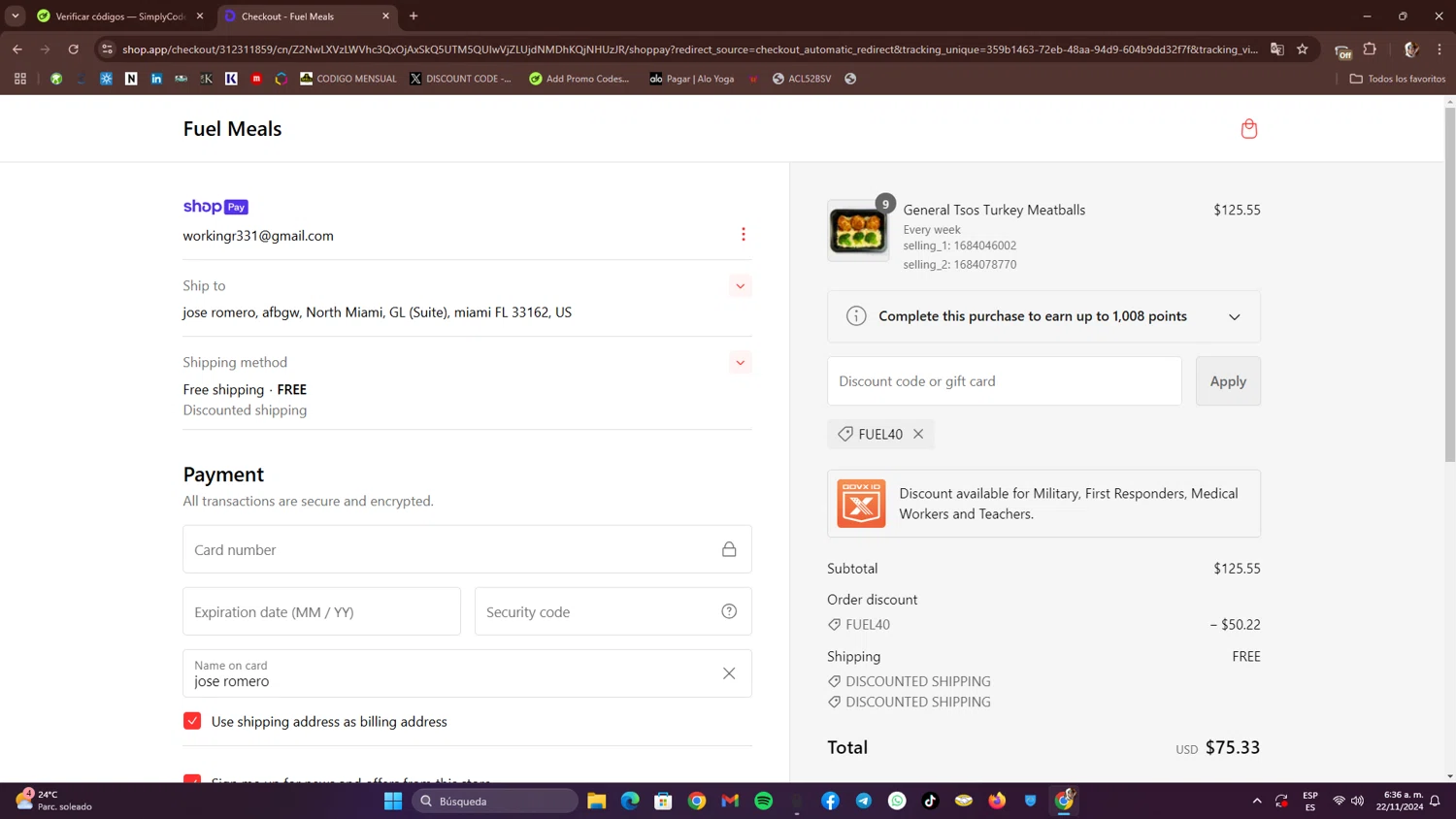This screenshot has height=819, width=1456.
Task: Reload the checkout page
Action: point(73,49)
